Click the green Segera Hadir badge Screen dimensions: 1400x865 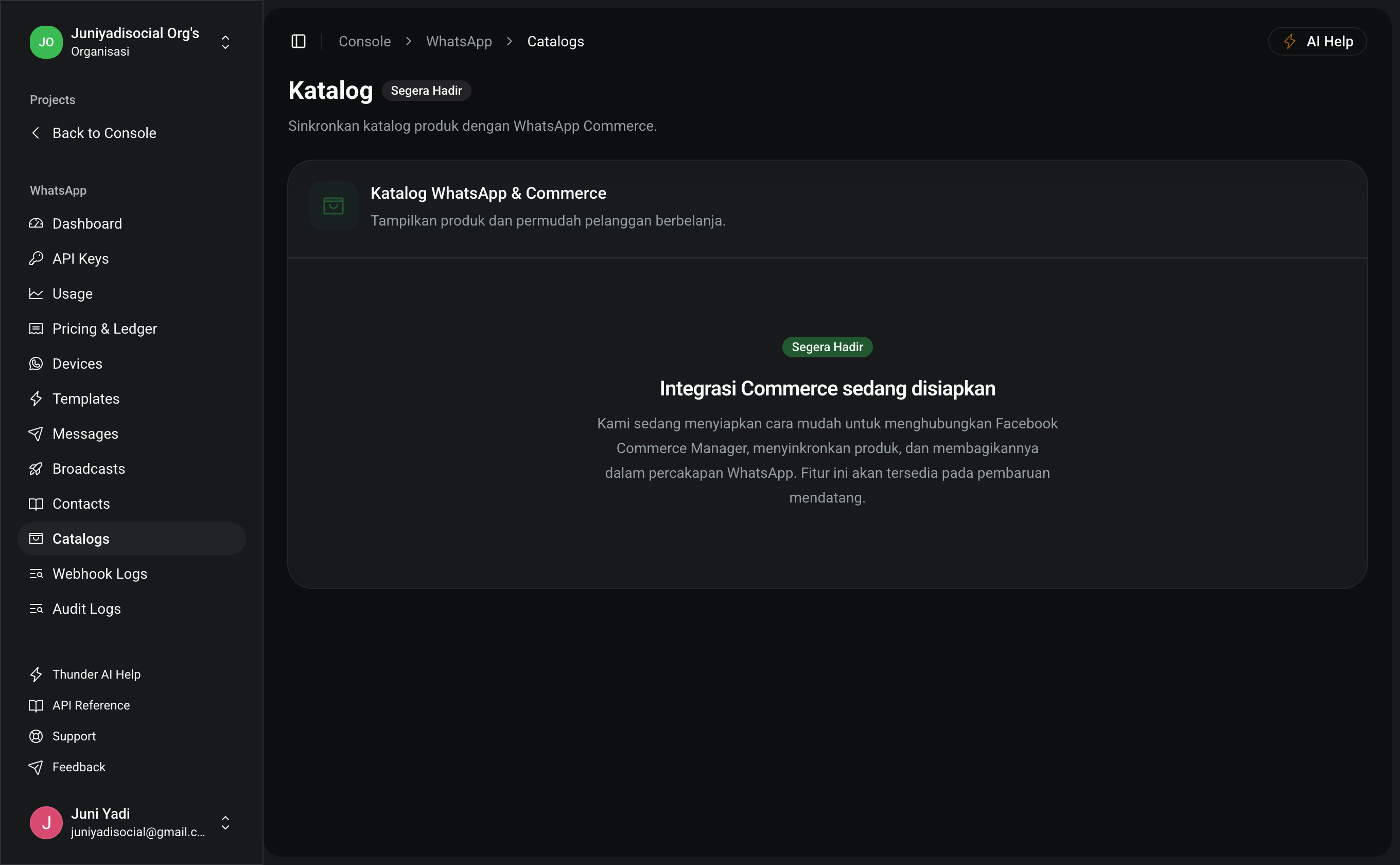827,347
